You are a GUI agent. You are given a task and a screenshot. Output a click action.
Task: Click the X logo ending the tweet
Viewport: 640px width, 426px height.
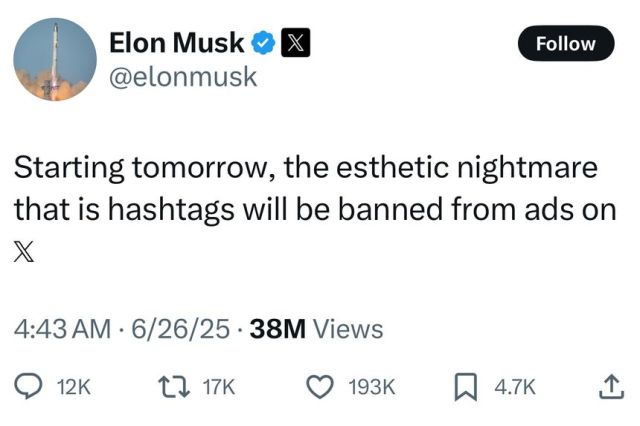(x=24, y=251)
